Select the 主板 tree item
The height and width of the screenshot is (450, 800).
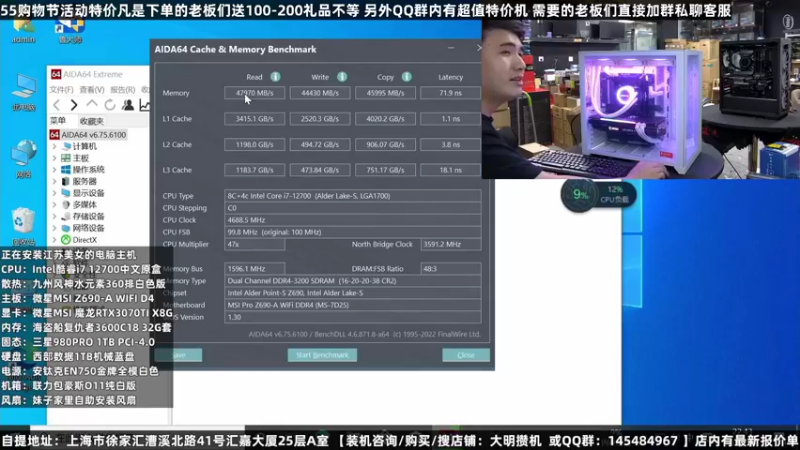[75, 158]
